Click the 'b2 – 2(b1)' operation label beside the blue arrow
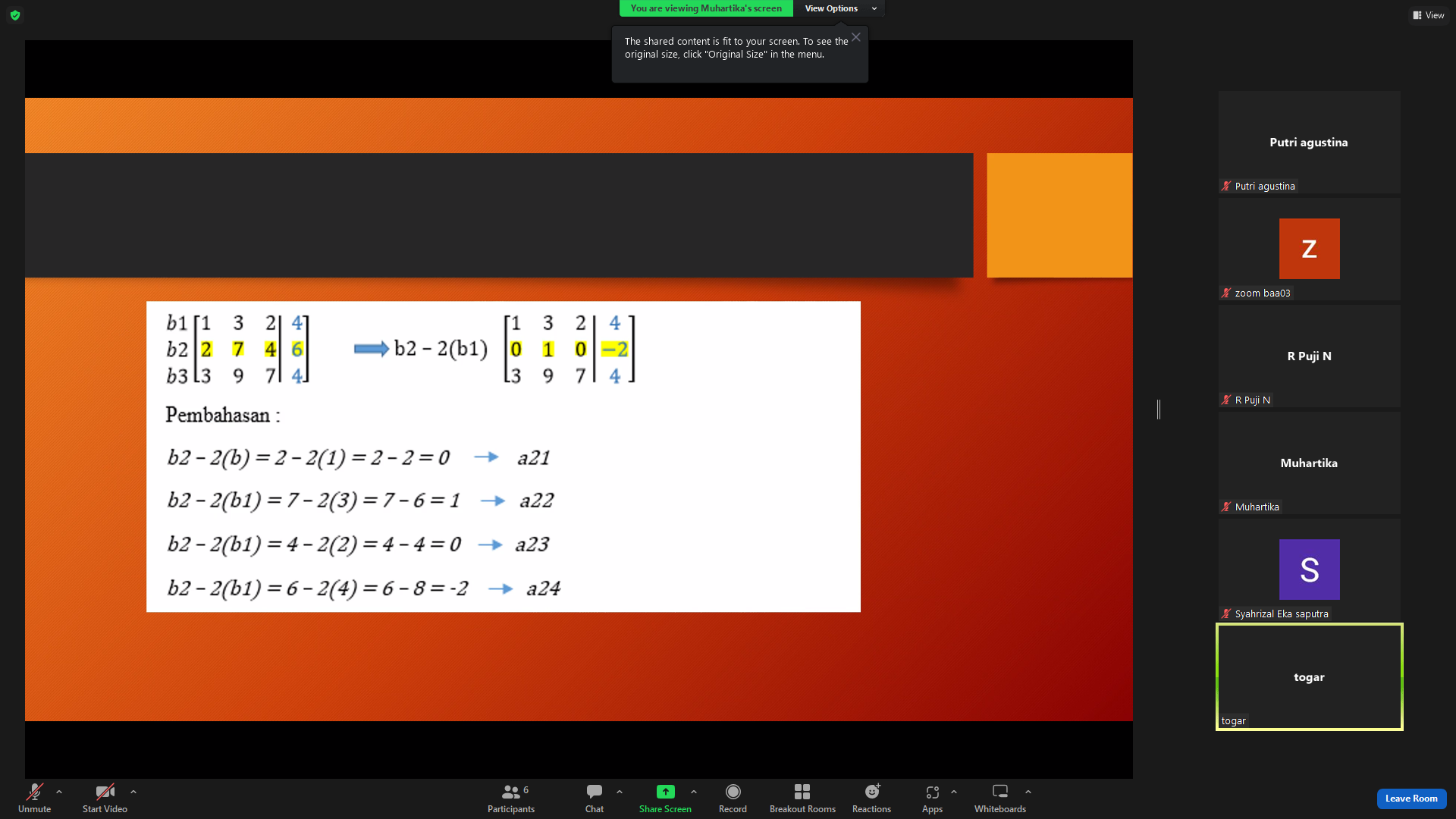 [441, 349]
